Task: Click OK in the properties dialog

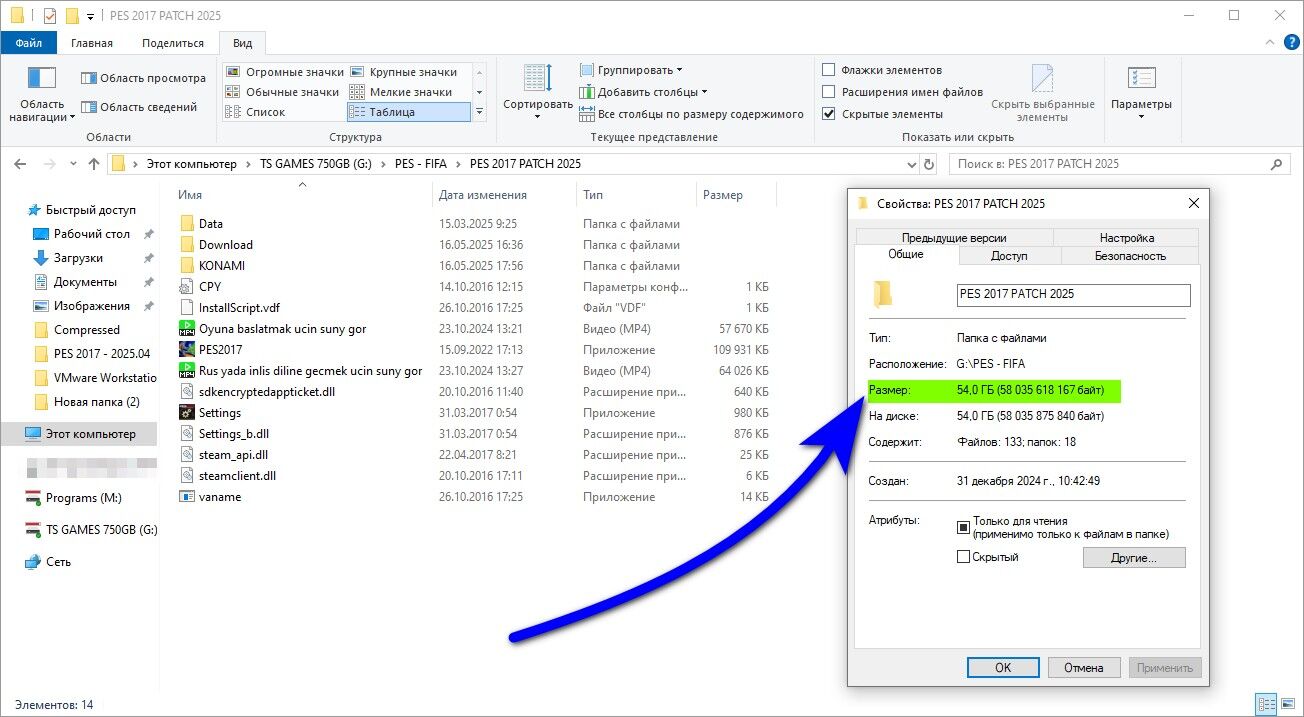Action: (x=1003, y=667)
